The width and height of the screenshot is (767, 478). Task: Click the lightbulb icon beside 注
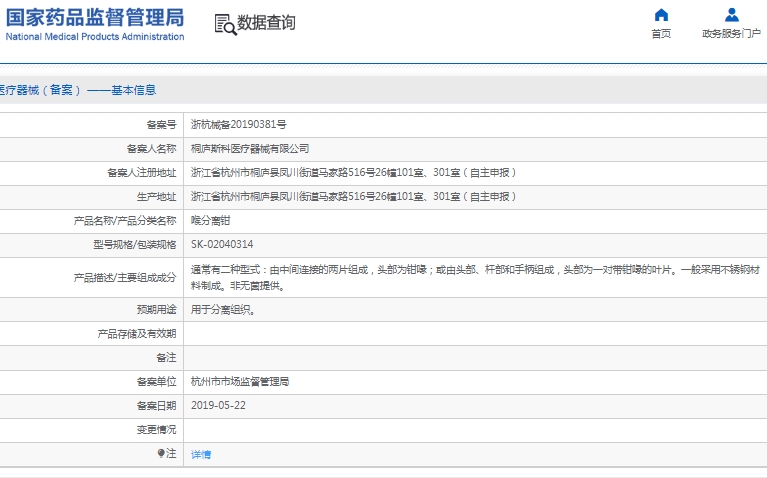(x=161, y=454)
